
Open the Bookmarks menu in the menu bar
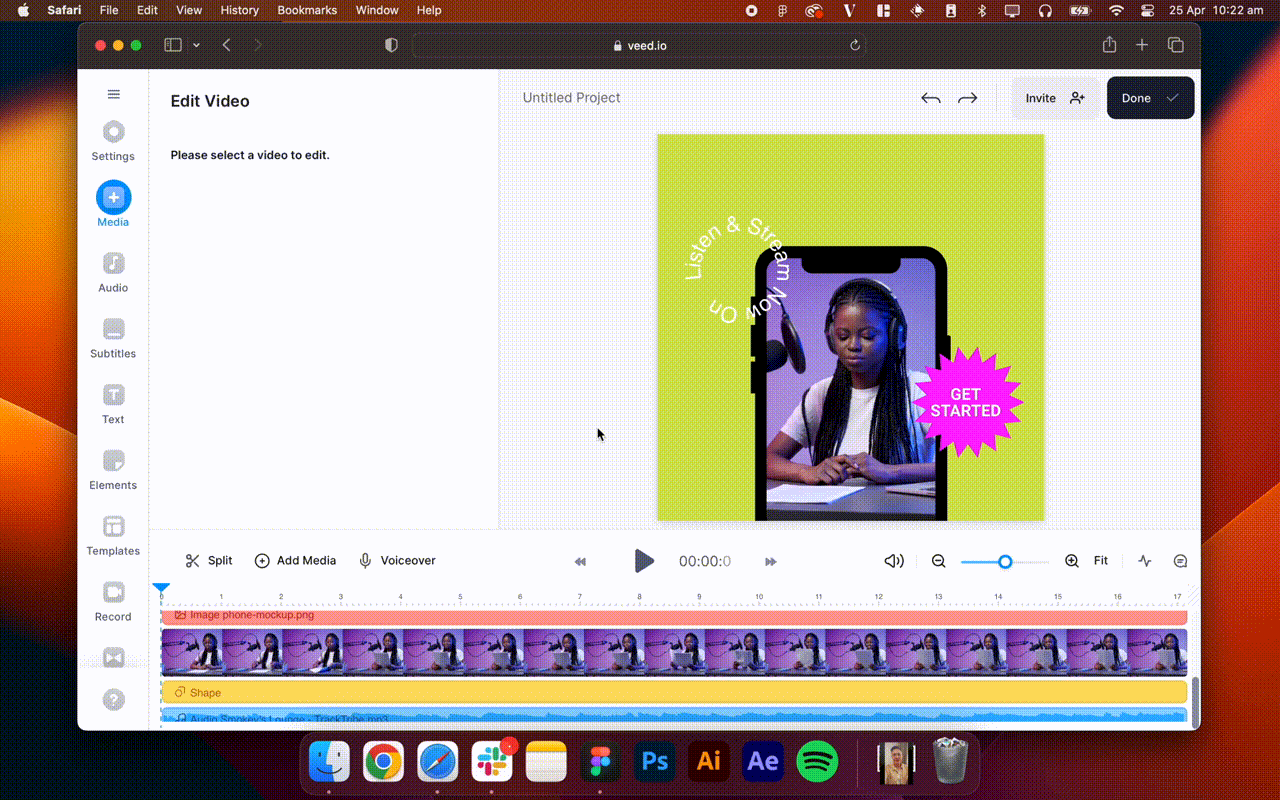click(x=307, y=10)
